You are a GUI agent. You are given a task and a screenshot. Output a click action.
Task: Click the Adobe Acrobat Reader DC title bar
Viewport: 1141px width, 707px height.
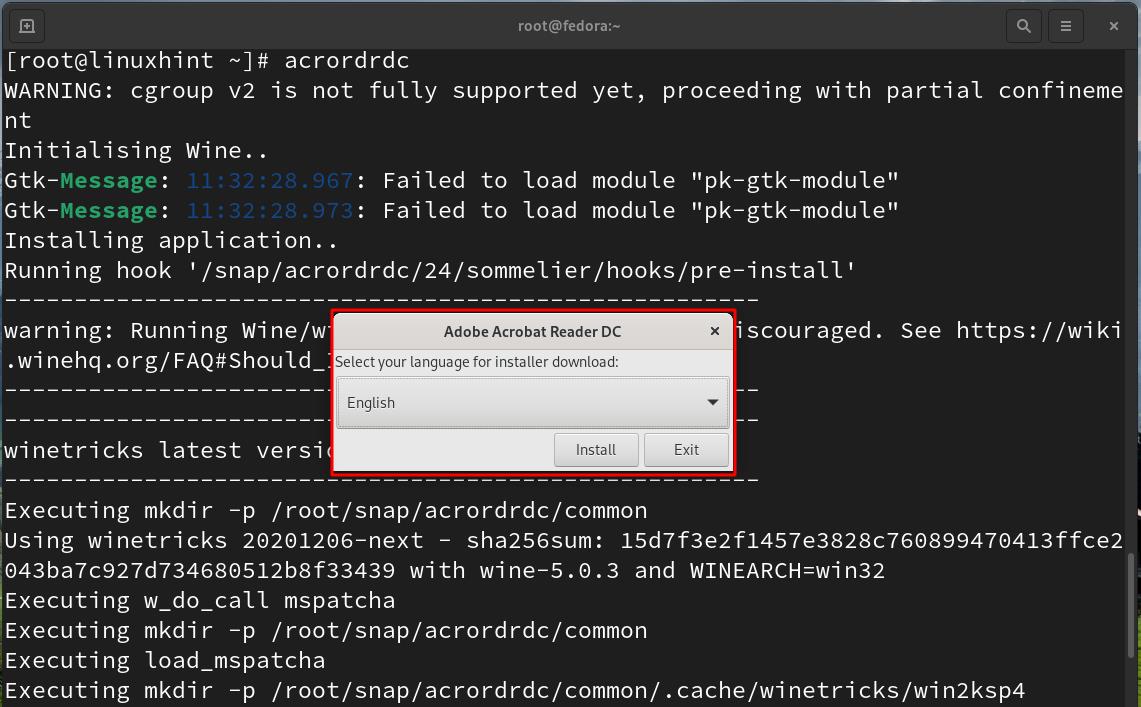532,331
